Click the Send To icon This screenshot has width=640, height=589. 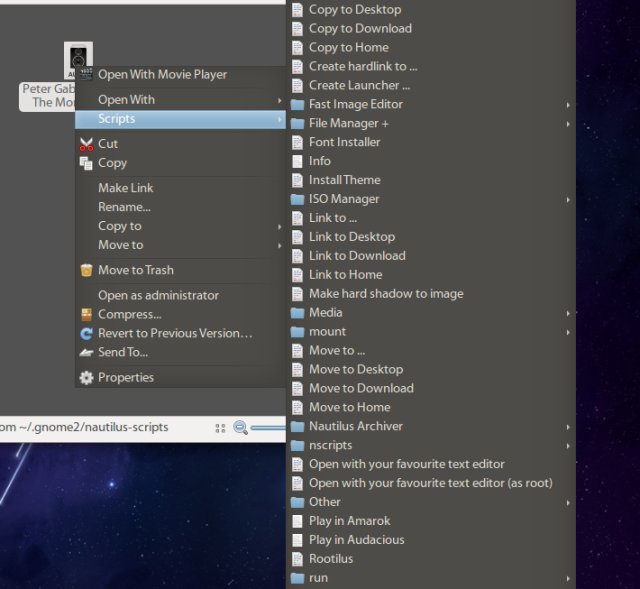pos(86,352)
